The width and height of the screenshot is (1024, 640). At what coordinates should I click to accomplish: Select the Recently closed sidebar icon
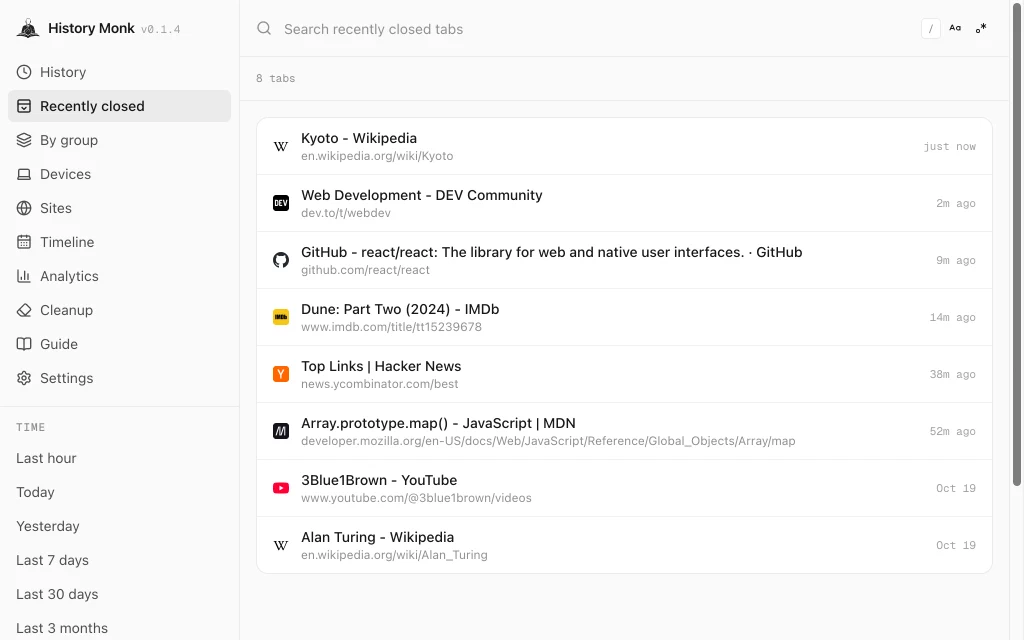pyautogui.click(x=24, y=106)
